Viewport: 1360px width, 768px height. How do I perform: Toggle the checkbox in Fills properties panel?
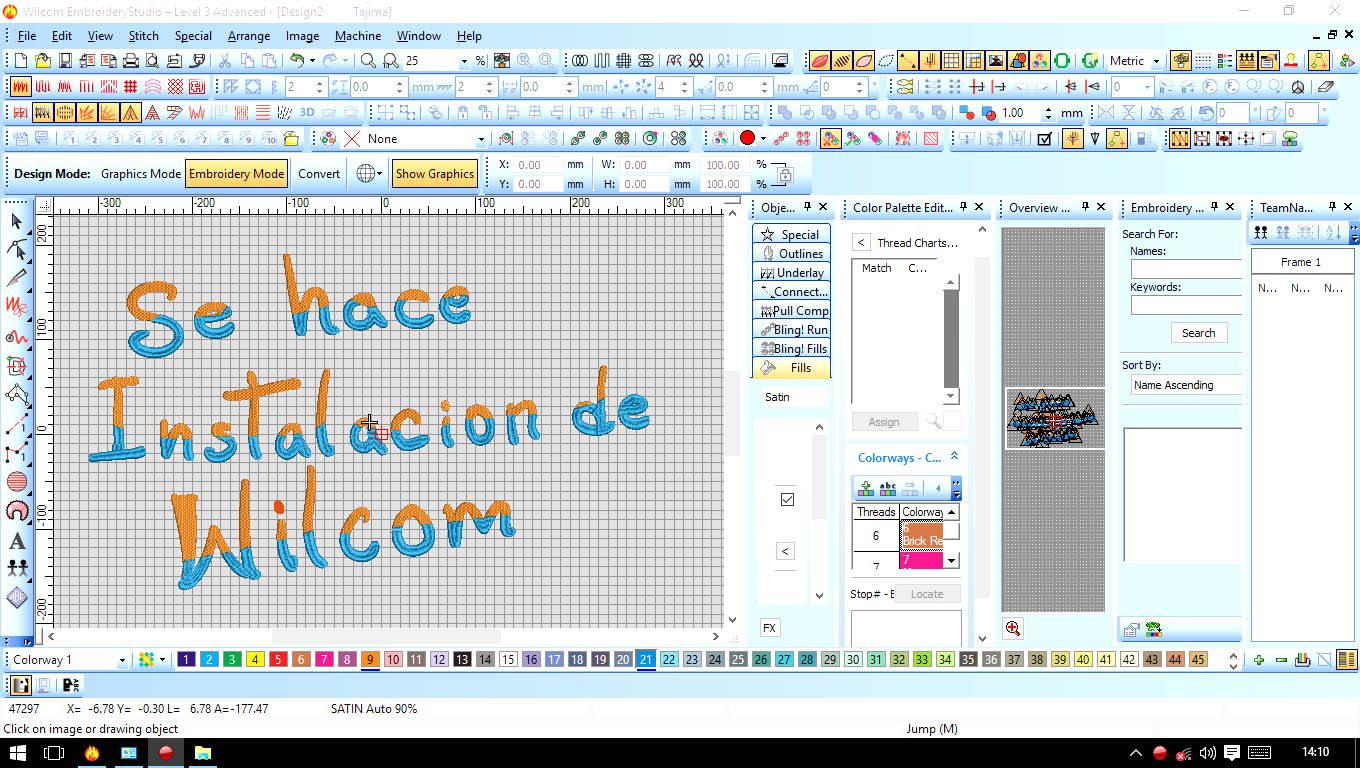787,499
